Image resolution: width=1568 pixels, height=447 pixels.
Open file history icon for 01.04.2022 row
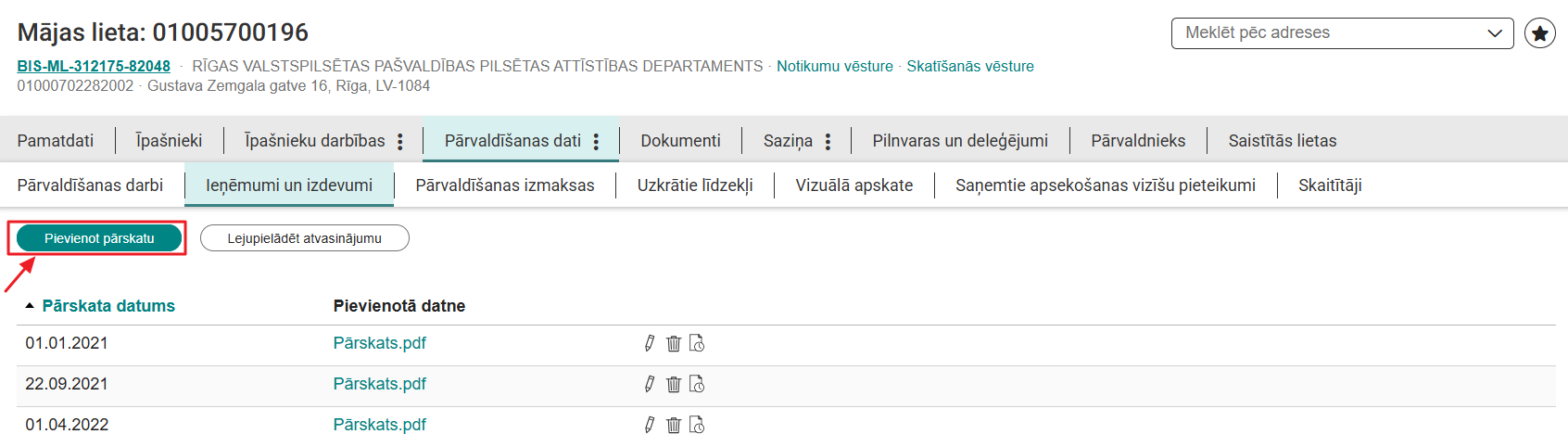coord(697,425)
